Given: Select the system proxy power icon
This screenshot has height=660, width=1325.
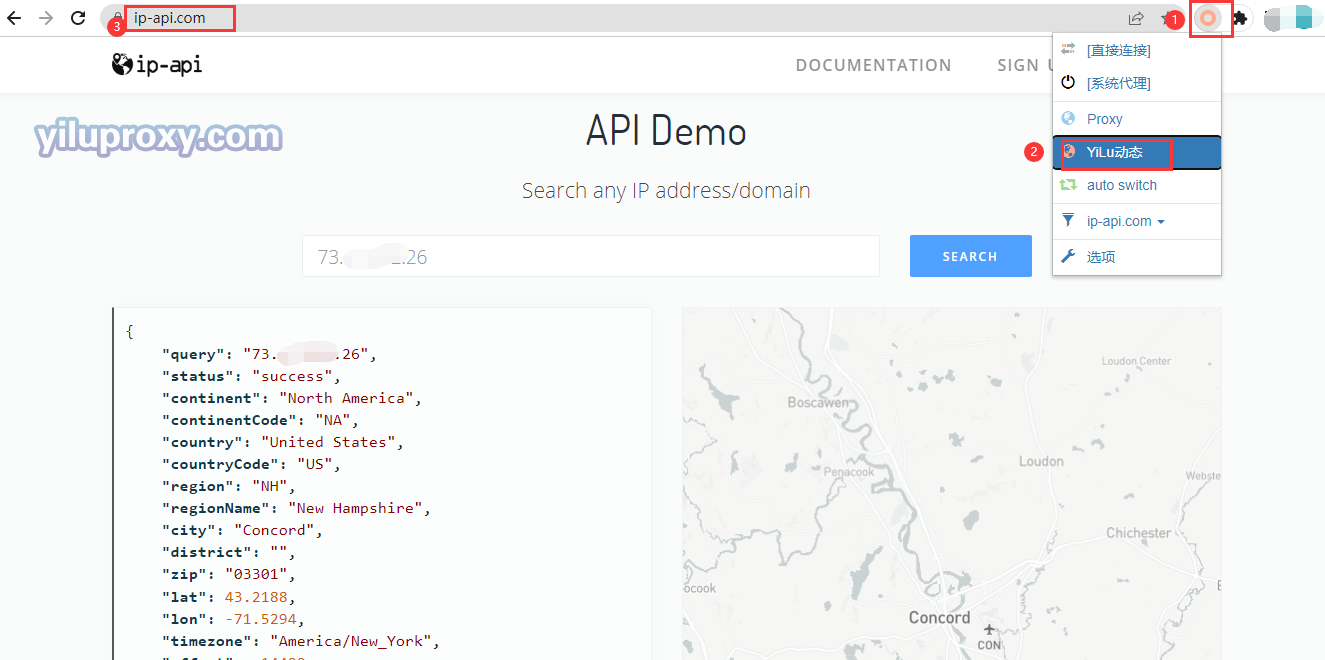Looking at the screenshot, I should pos(1068,82).
